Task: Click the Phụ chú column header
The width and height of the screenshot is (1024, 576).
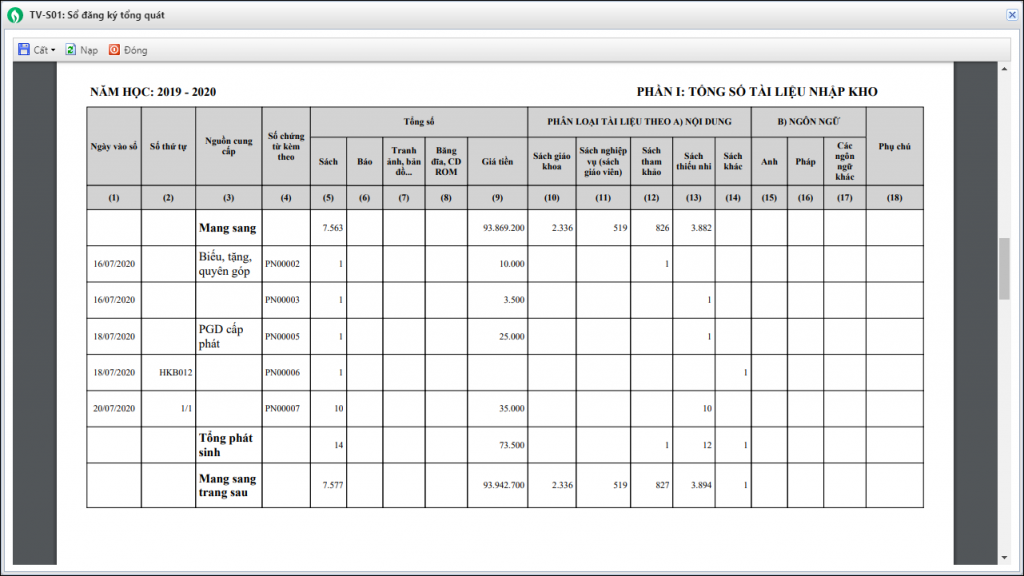Action: pyautogui.click(x=895, y=146)
